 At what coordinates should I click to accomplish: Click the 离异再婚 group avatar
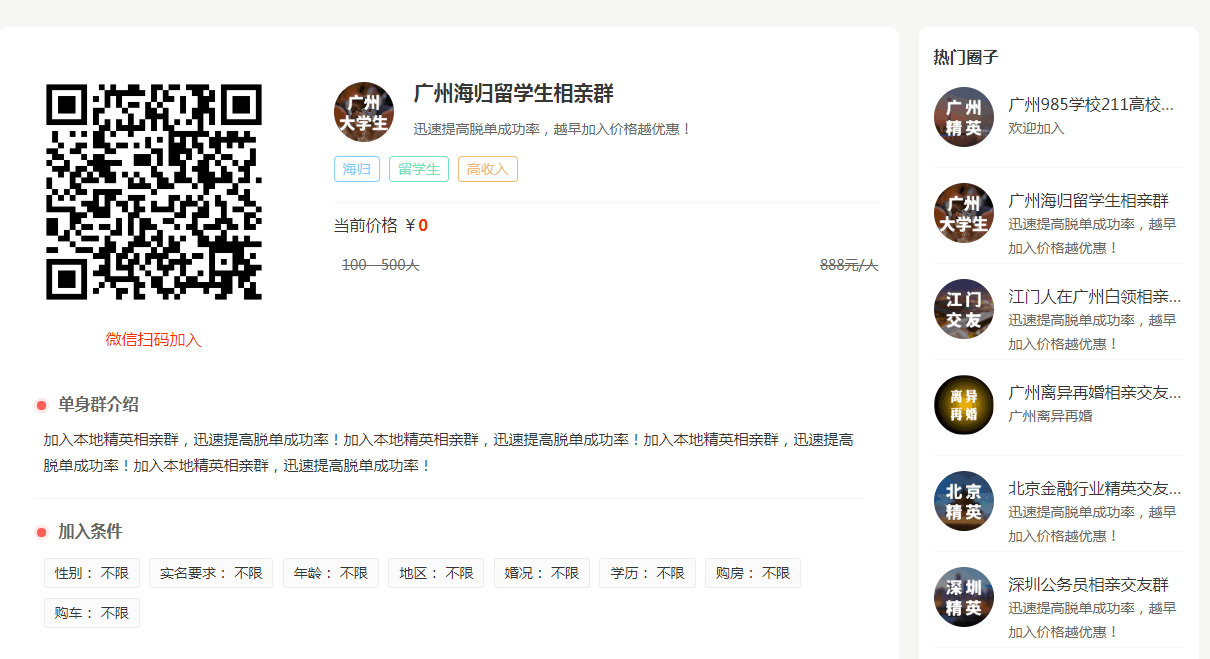(964, 405)
